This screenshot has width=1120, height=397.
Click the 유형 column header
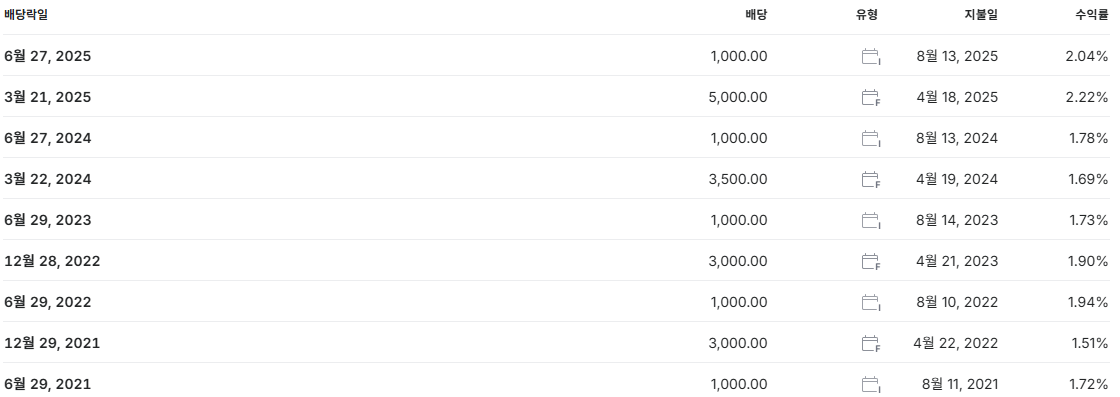pyautogui.click(x=866, y=14)
